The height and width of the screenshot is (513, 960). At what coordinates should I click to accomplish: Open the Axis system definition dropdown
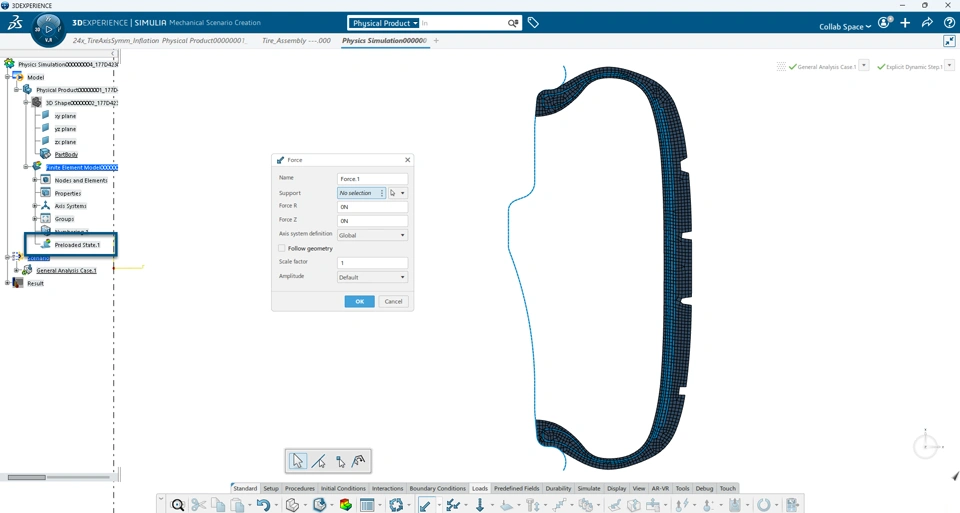pos(372,235)
